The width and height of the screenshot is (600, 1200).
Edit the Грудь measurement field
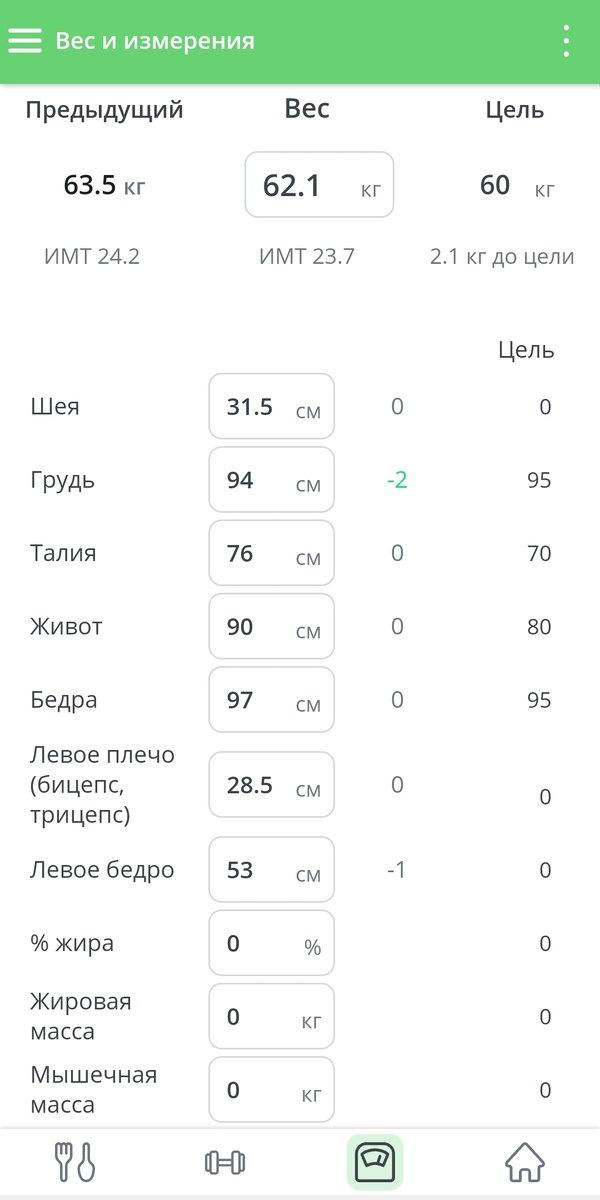[270, 480]
